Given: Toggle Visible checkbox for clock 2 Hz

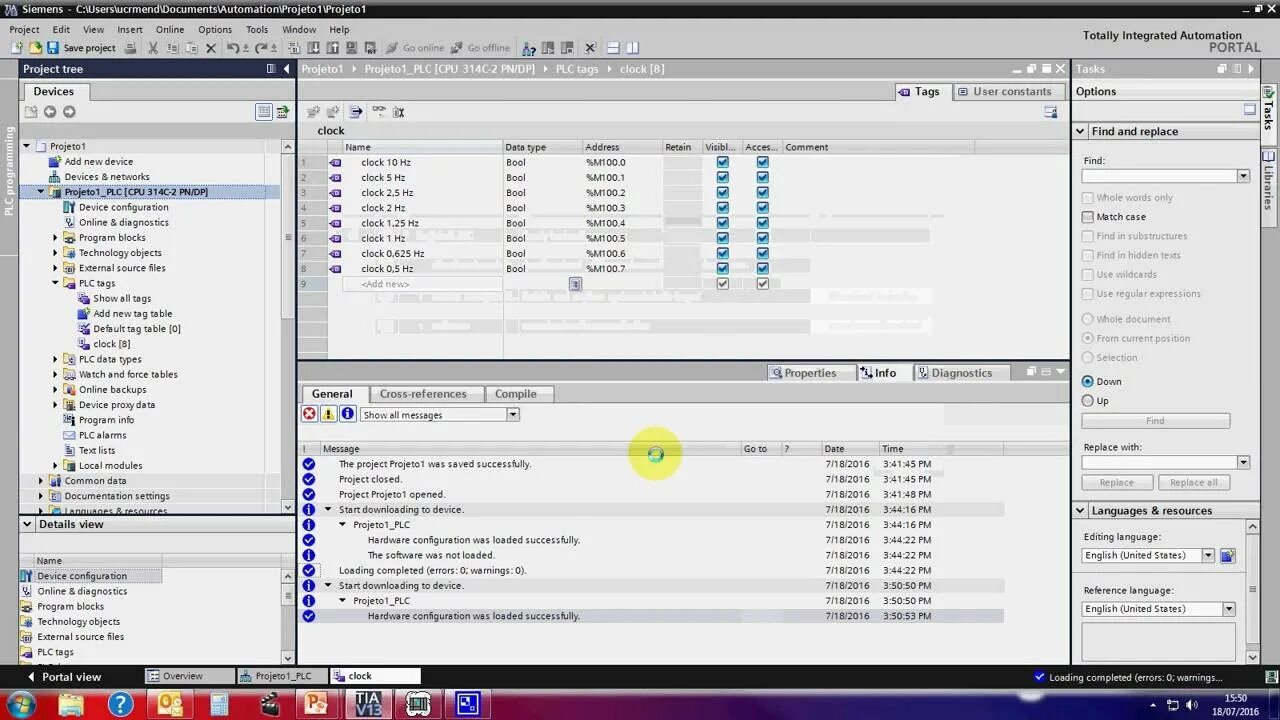Looking at the screenshot, I should pyautogui.click(x=723, y=208).
